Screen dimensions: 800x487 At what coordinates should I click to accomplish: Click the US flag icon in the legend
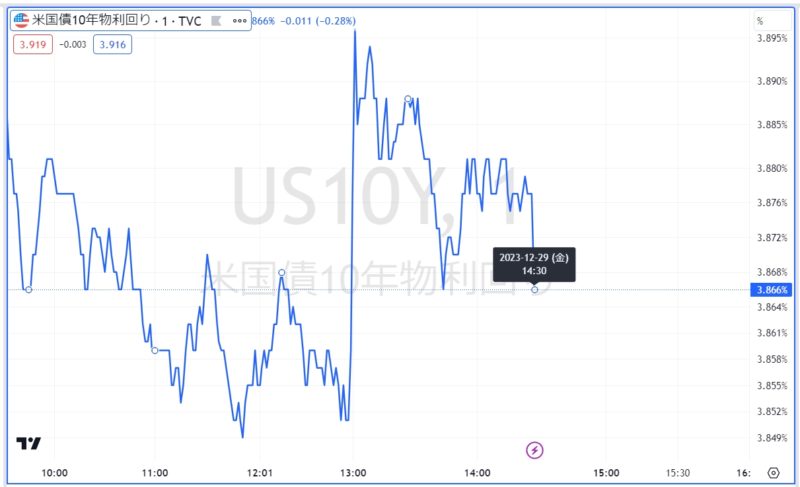(x=21, y=20)
